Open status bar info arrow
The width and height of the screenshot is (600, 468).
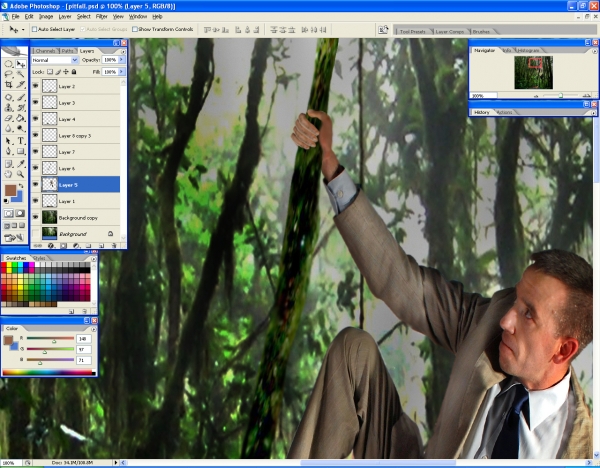[116, 463]
